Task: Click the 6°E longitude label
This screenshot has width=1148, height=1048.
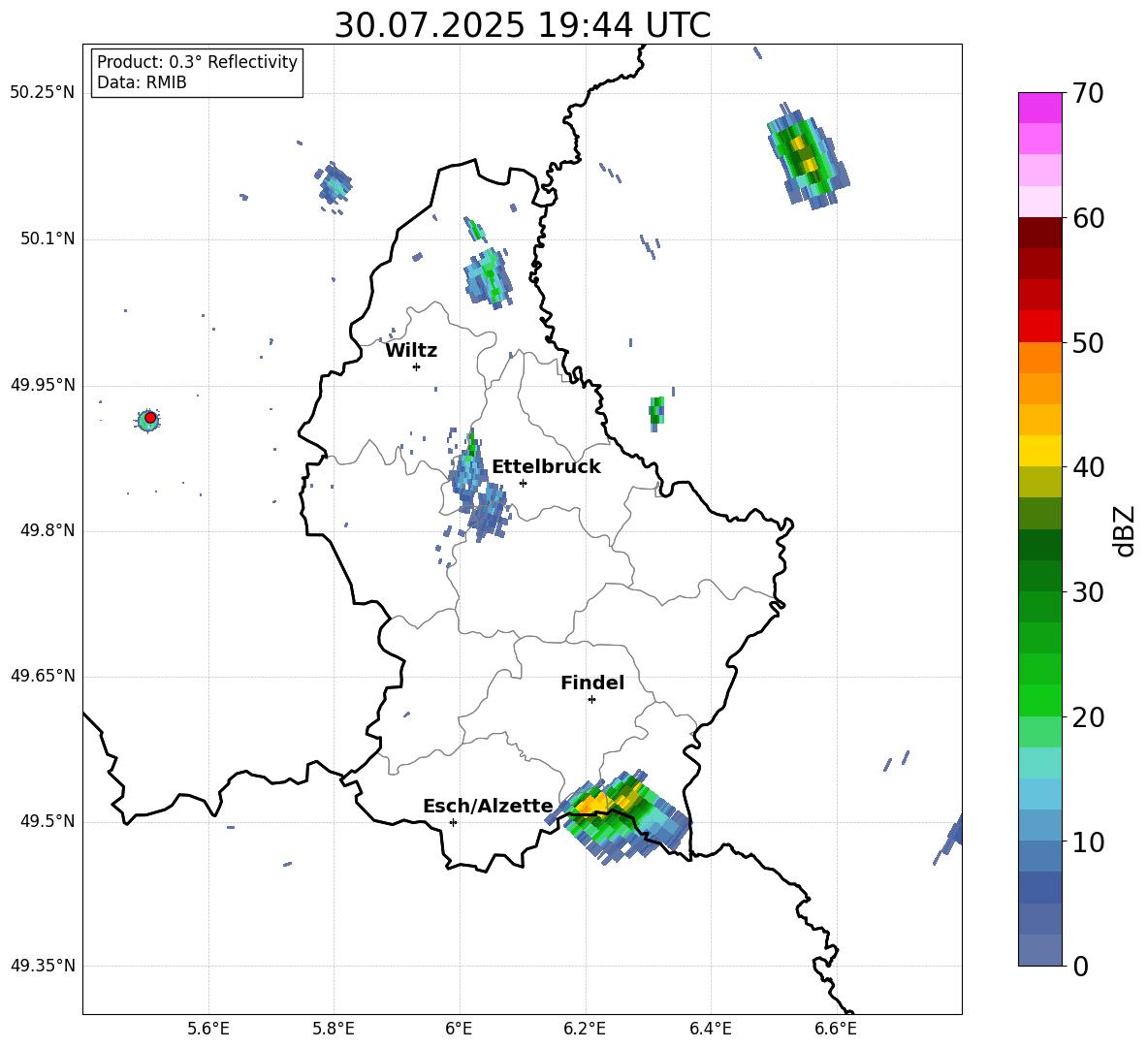Action: point(459,1029)
